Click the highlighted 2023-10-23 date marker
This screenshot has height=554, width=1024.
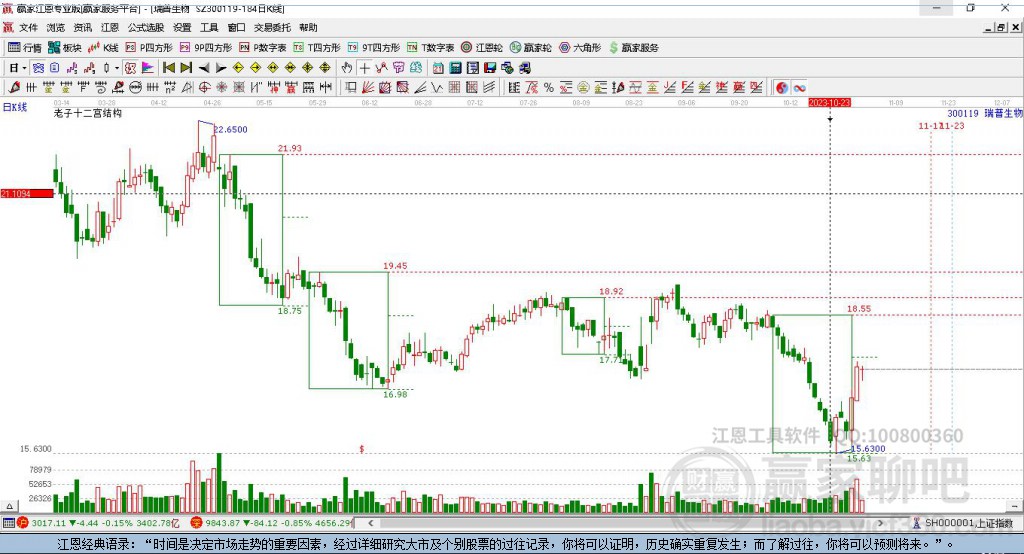point(829,103)
